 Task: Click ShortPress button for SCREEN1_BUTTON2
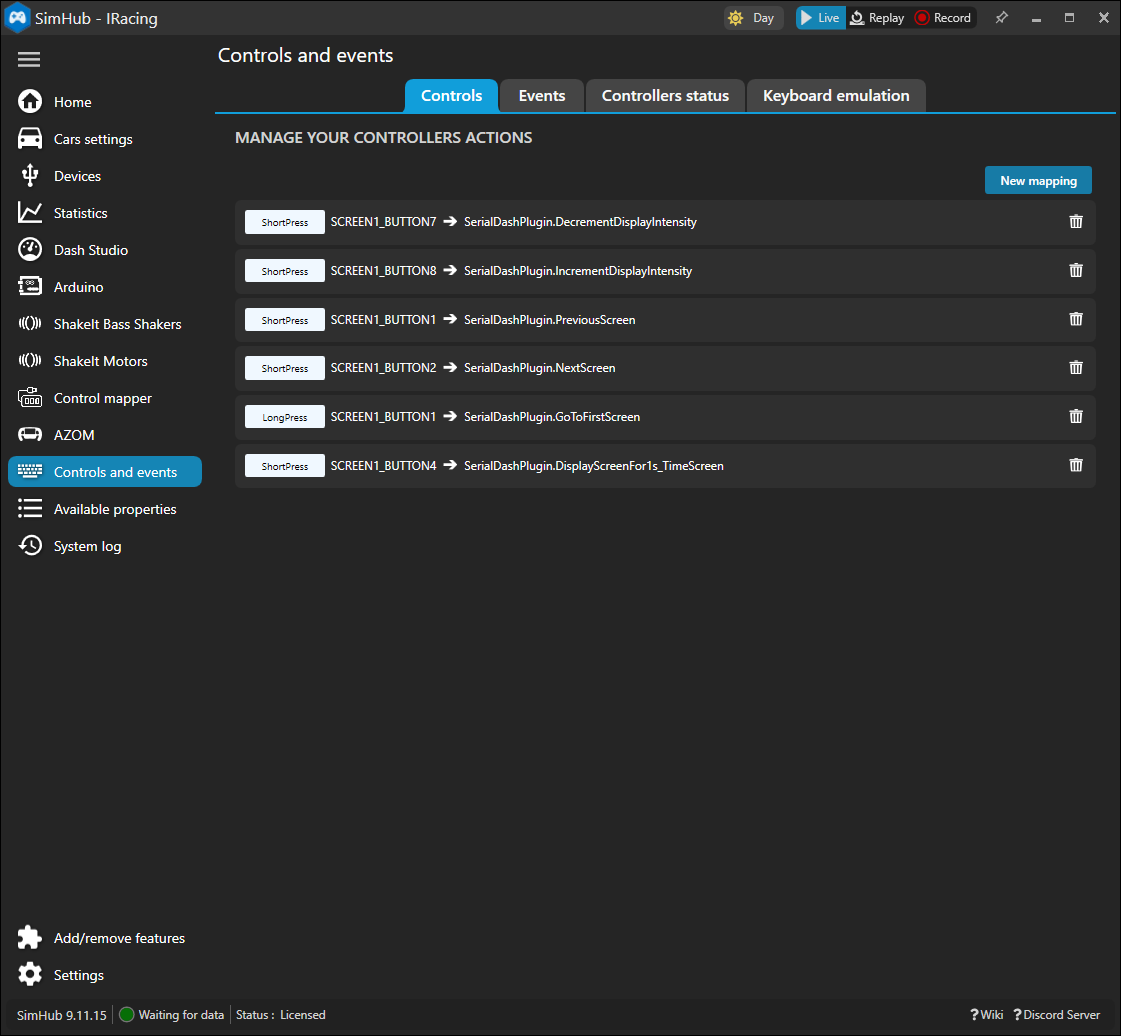pyautogui.click(x=285, y=368)
